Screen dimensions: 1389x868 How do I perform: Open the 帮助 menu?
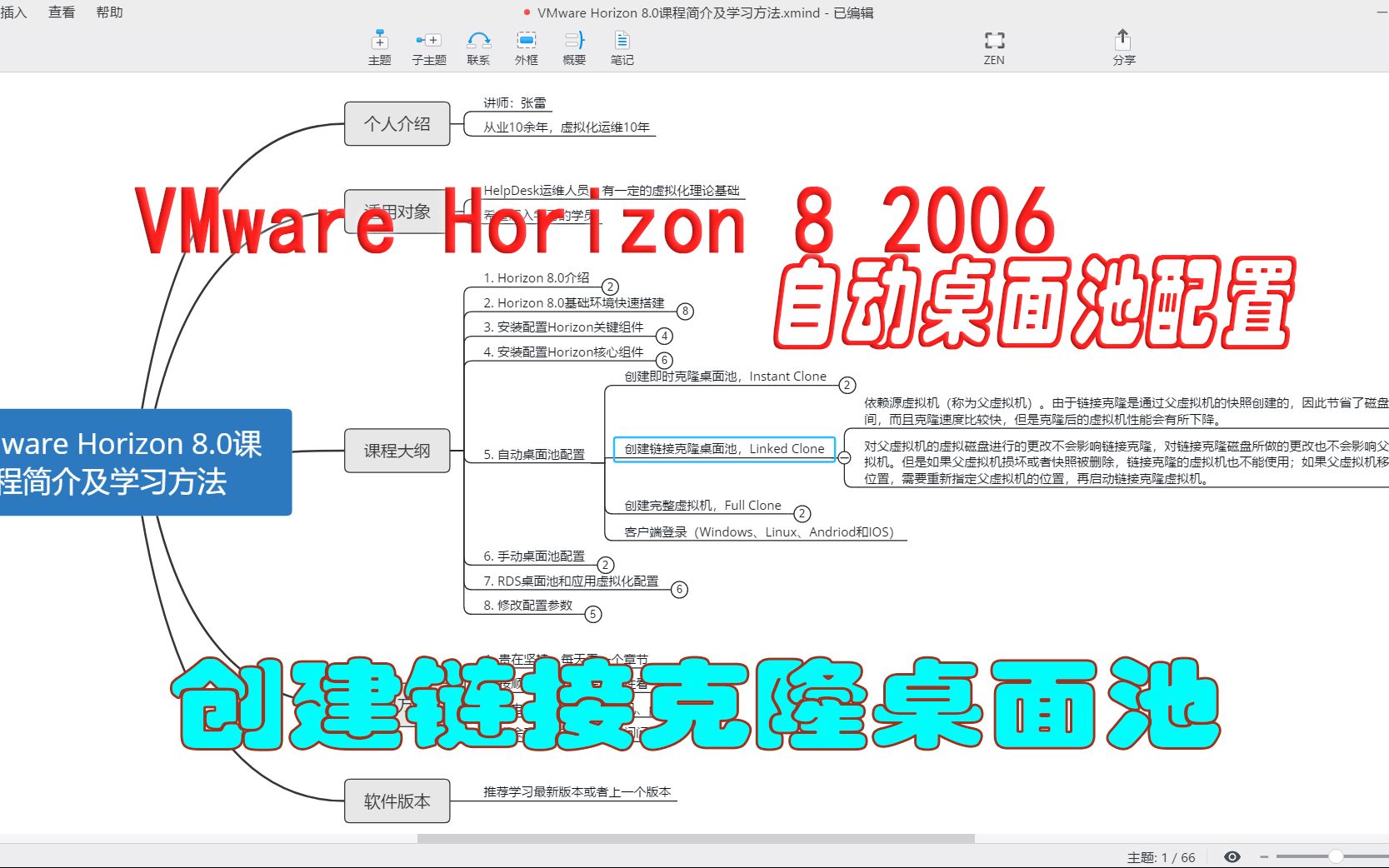[x=109, y=12]
